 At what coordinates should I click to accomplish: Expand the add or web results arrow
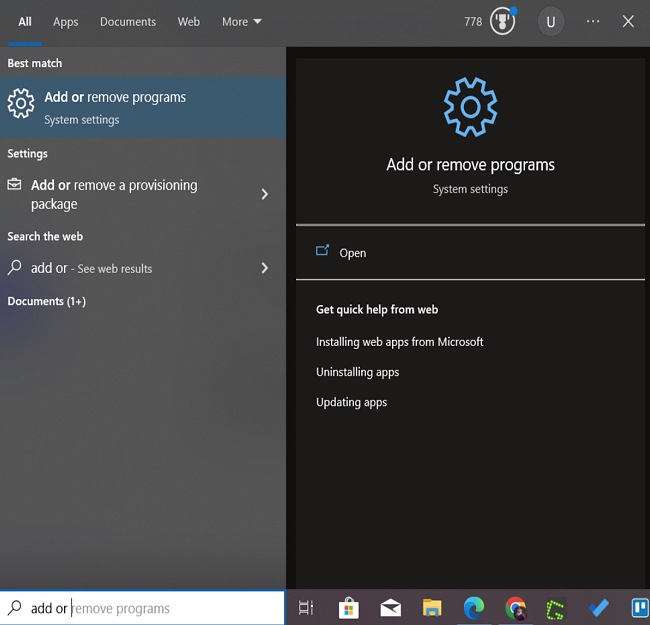coord(264,268)
